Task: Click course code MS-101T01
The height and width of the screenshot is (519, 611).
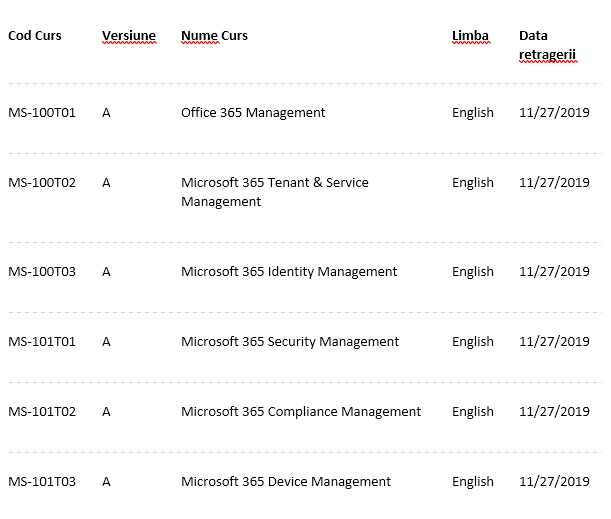Action: (x=42, y=342)
